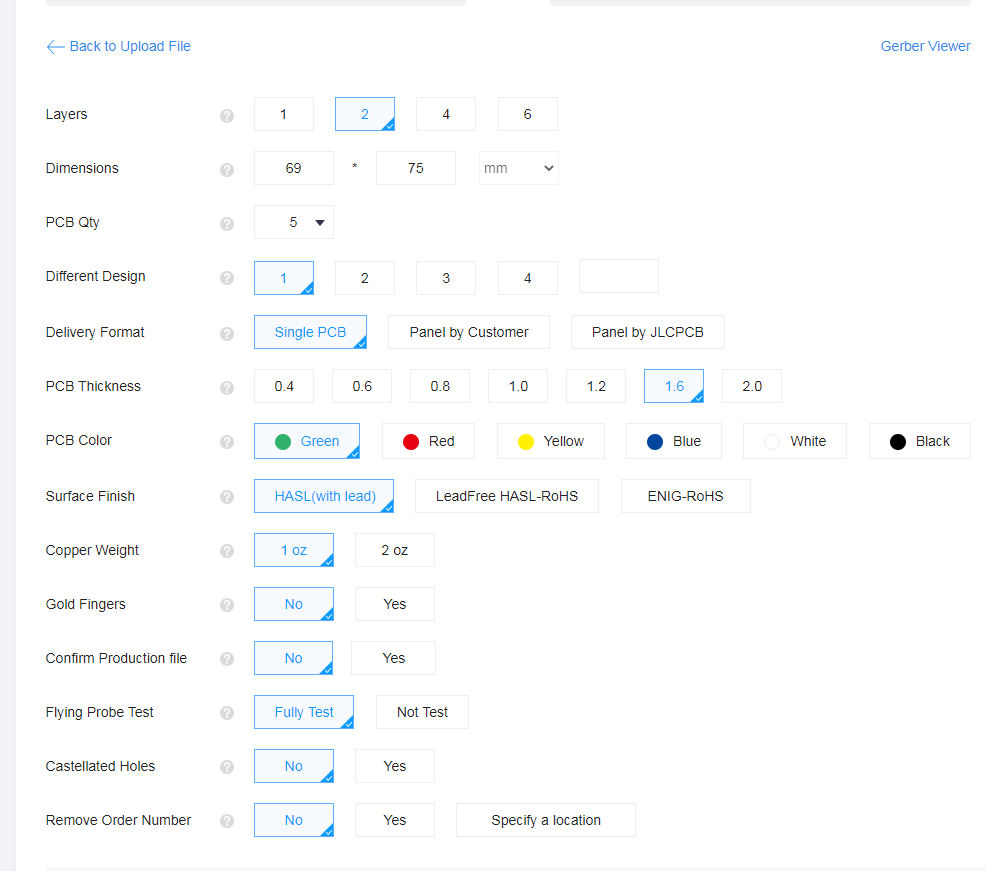
Task: Click help icon next to Delivery Format
Action: click(227, 333)
